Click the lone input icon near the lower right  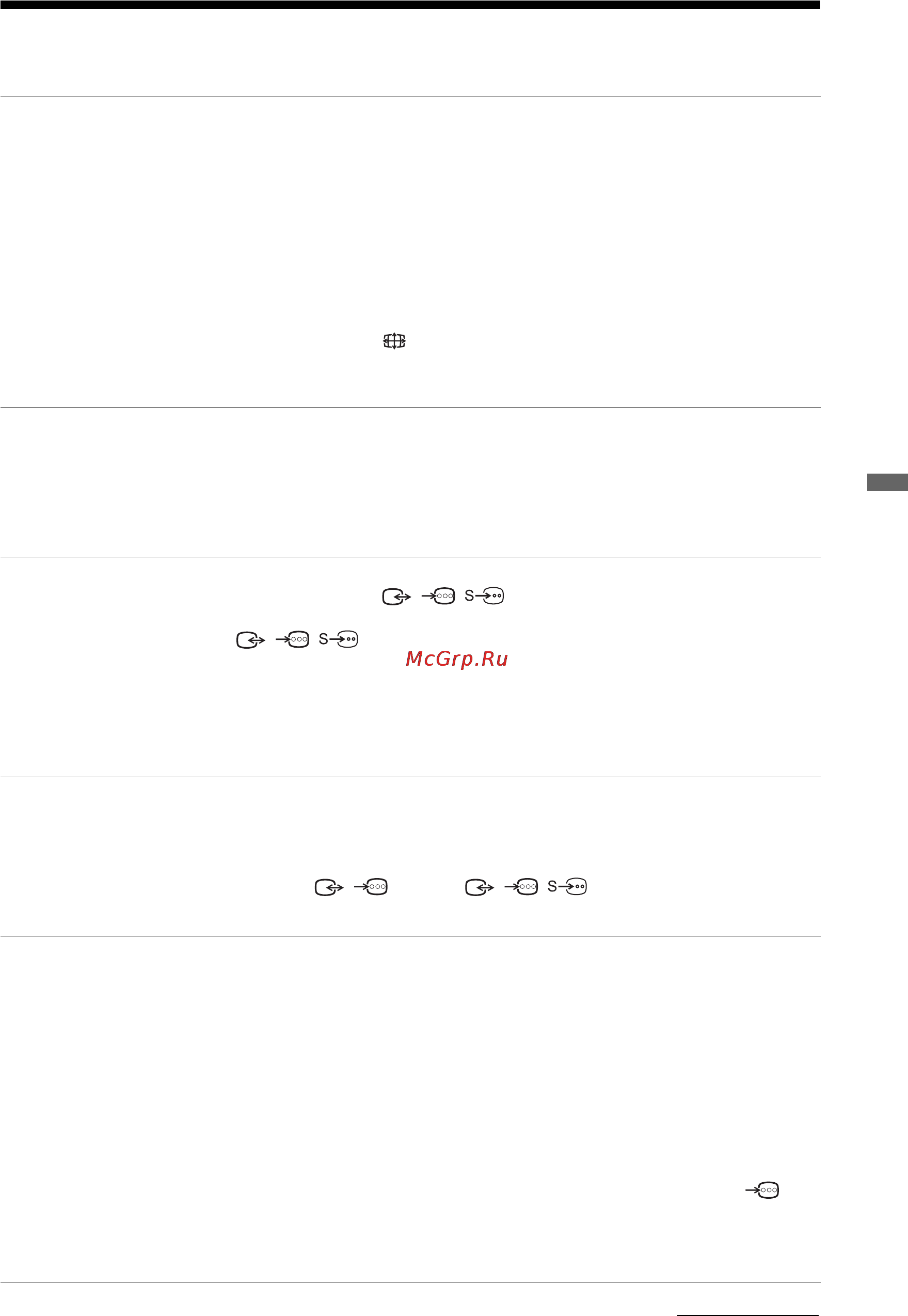tap(762, 1189)
